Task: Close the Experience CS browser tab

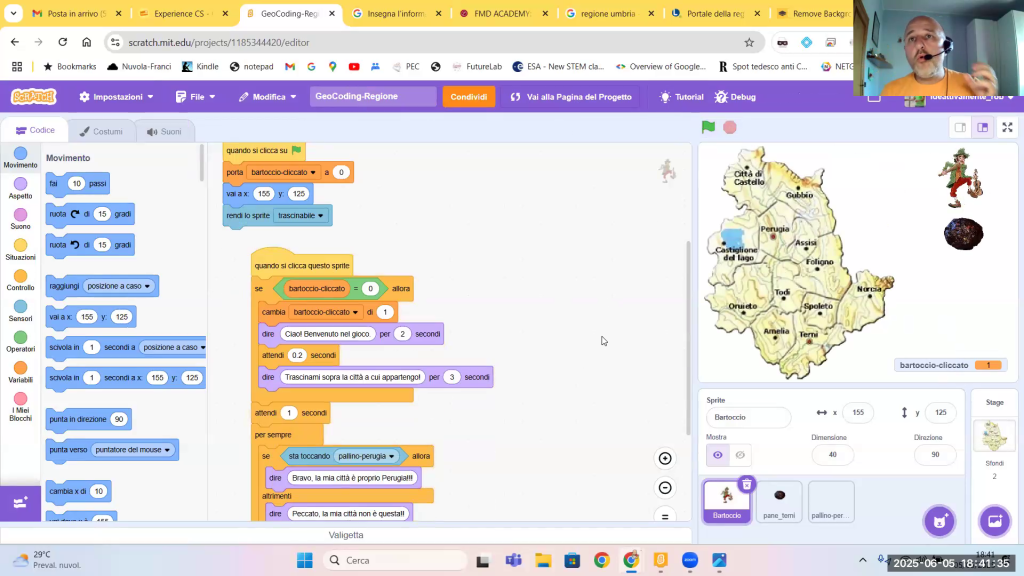Action: [225, 13]
